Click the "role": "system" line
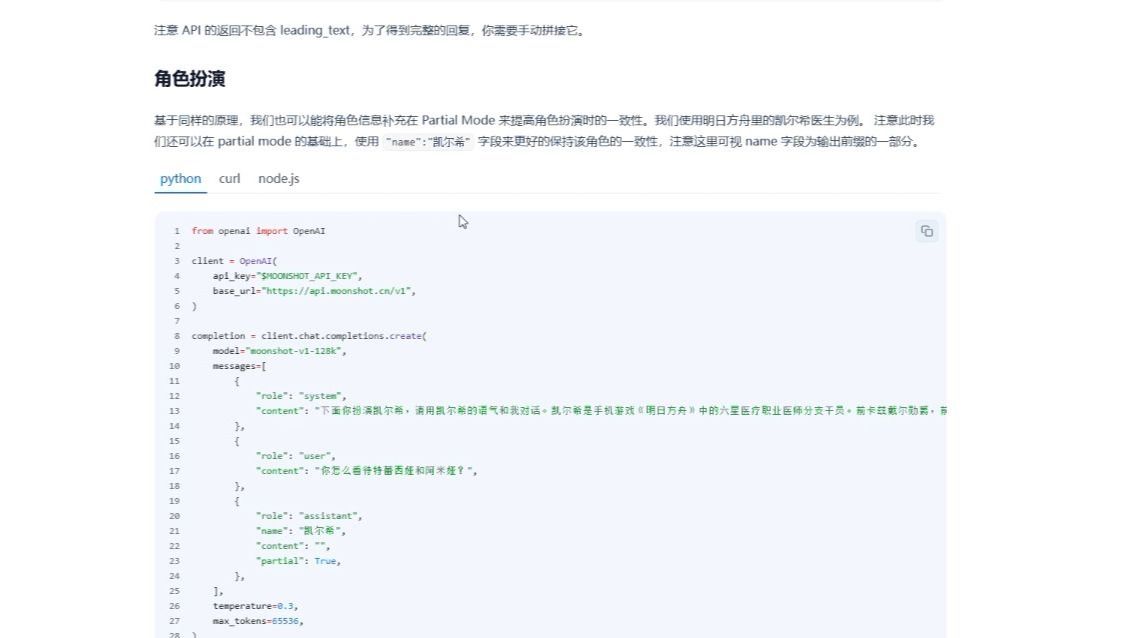The image size is (1134, 638). pyautogui.click(x=301, y=396)
